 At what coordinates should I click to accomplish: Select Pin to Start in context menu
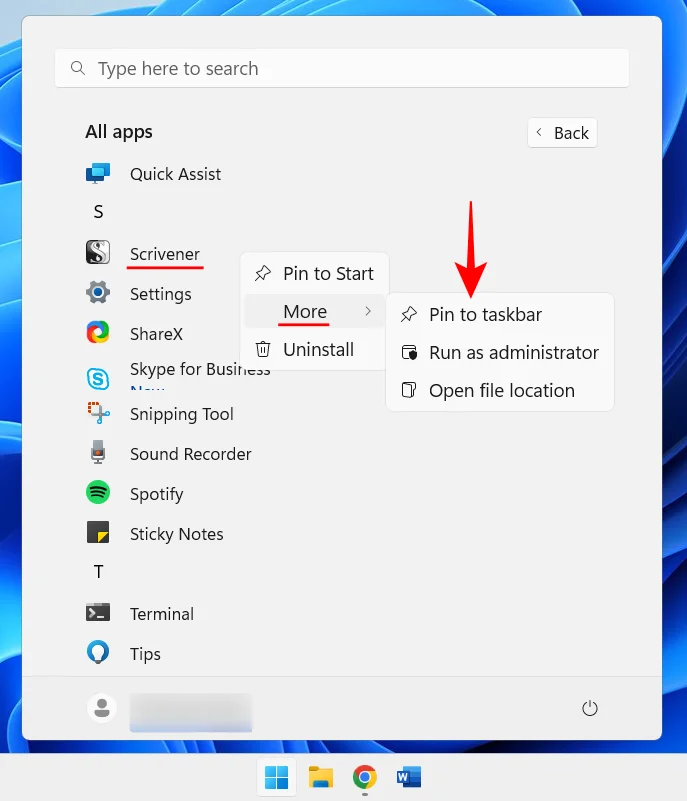(x=315, y=273)
